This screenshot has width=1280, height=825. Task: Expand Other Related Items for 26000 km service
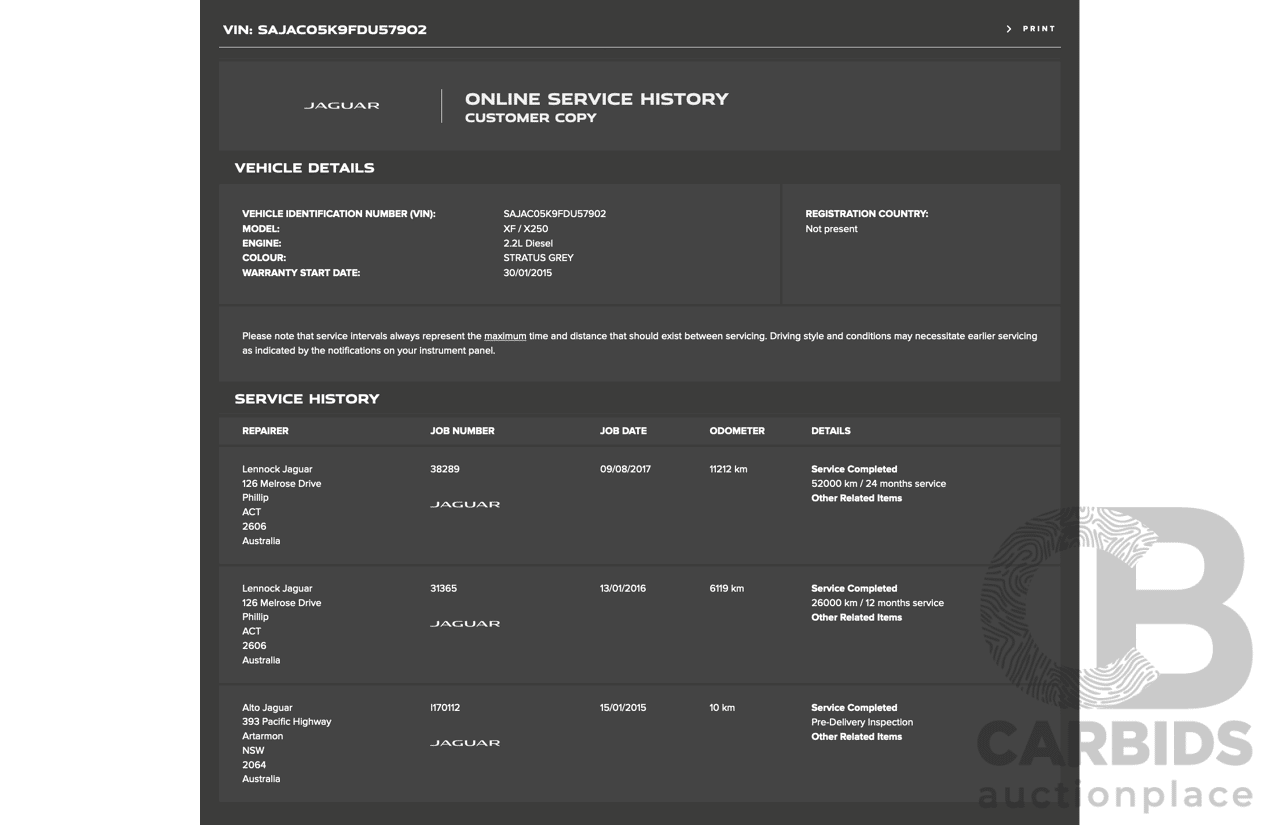click(x=856, y=617)
